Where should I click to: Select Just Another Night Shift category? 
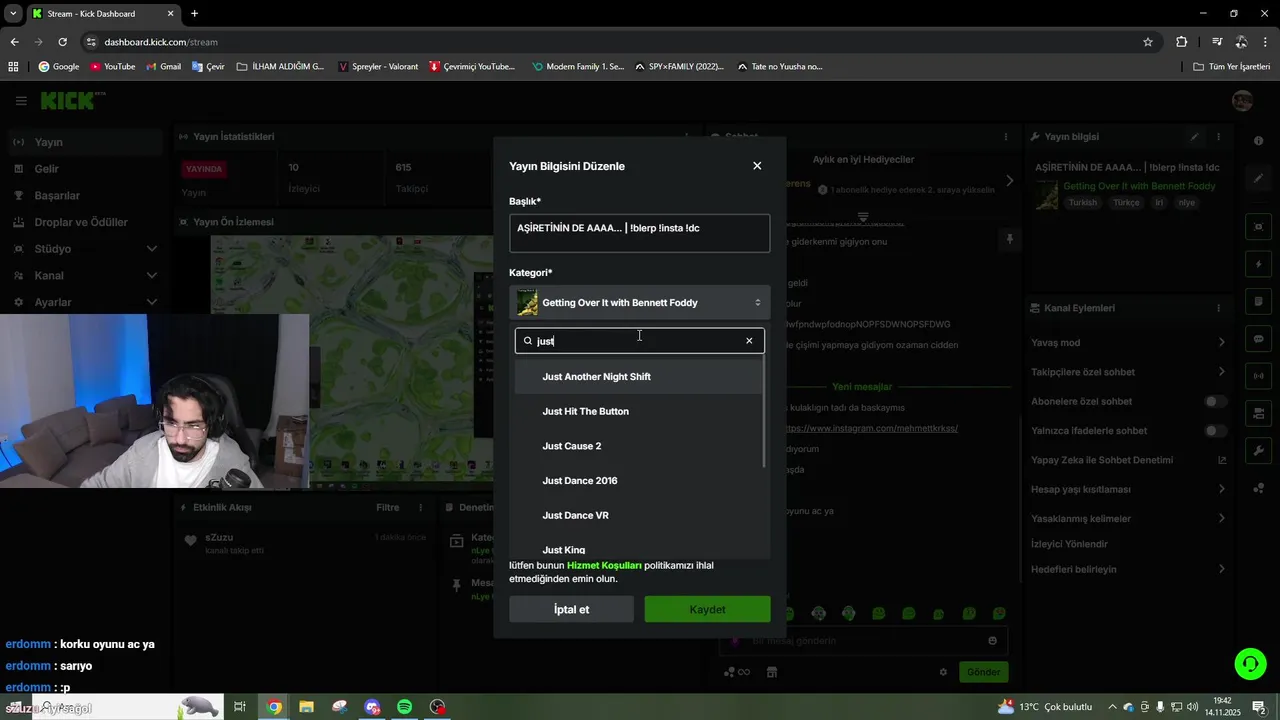639,376
